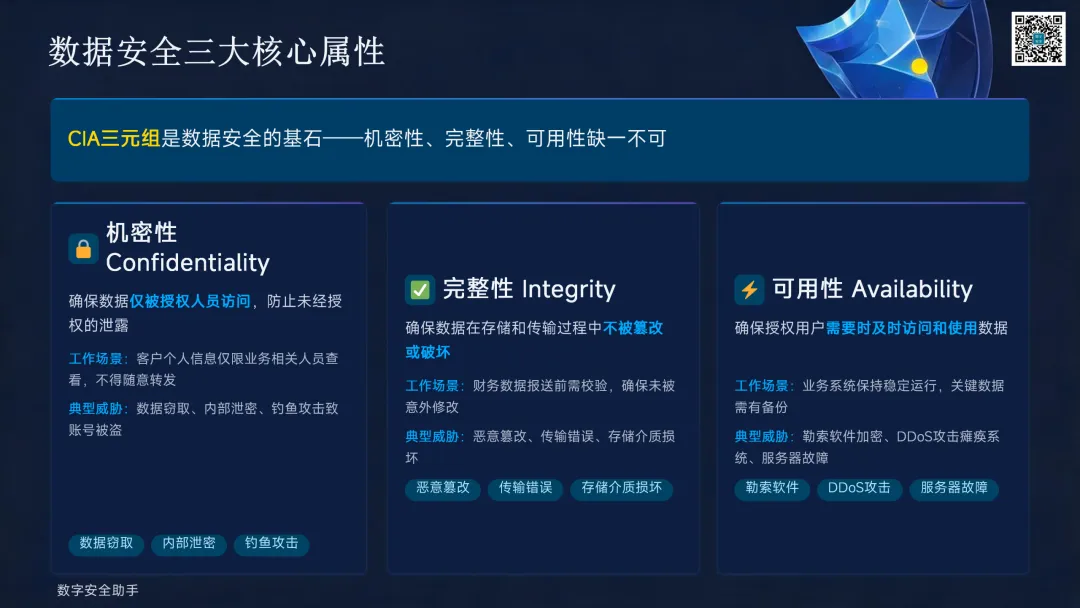The width and height of the screenshot is (1080, 608).
Task: Click the 数字安全助手 footer label
Action: tap(98, 590)
